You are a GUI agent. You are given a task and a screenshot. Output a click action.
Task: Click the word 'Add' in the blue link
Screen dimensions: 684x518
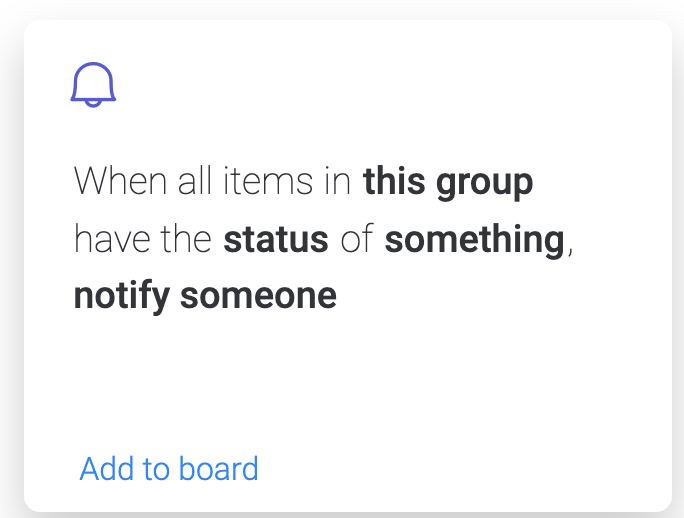click(106, 469)
